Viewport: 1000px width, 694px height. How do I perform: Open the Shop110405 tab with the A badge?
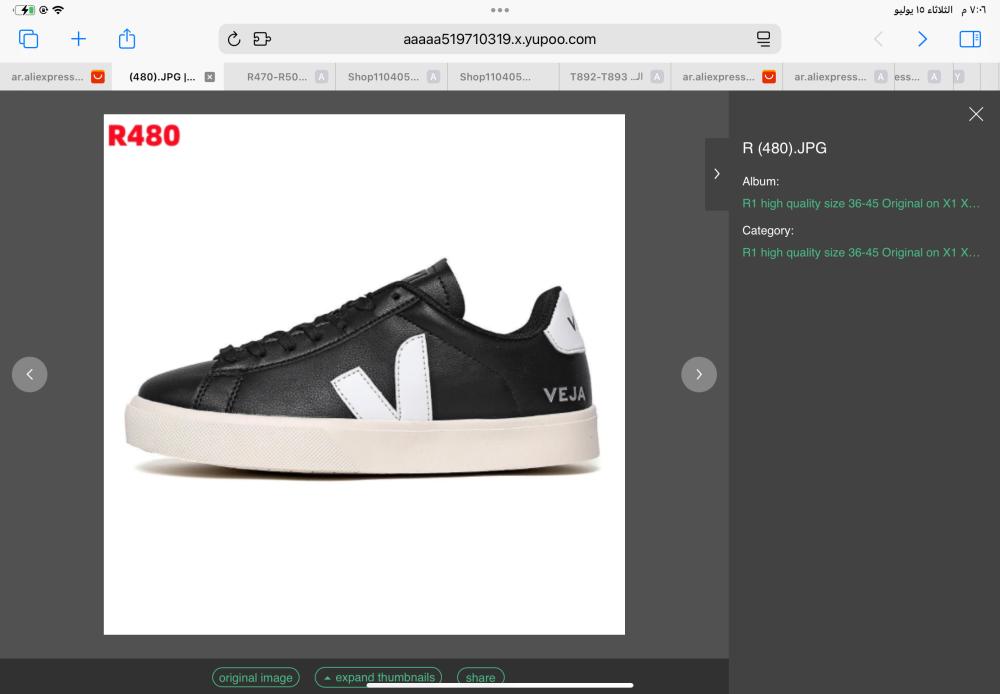(x=392, y=77)
